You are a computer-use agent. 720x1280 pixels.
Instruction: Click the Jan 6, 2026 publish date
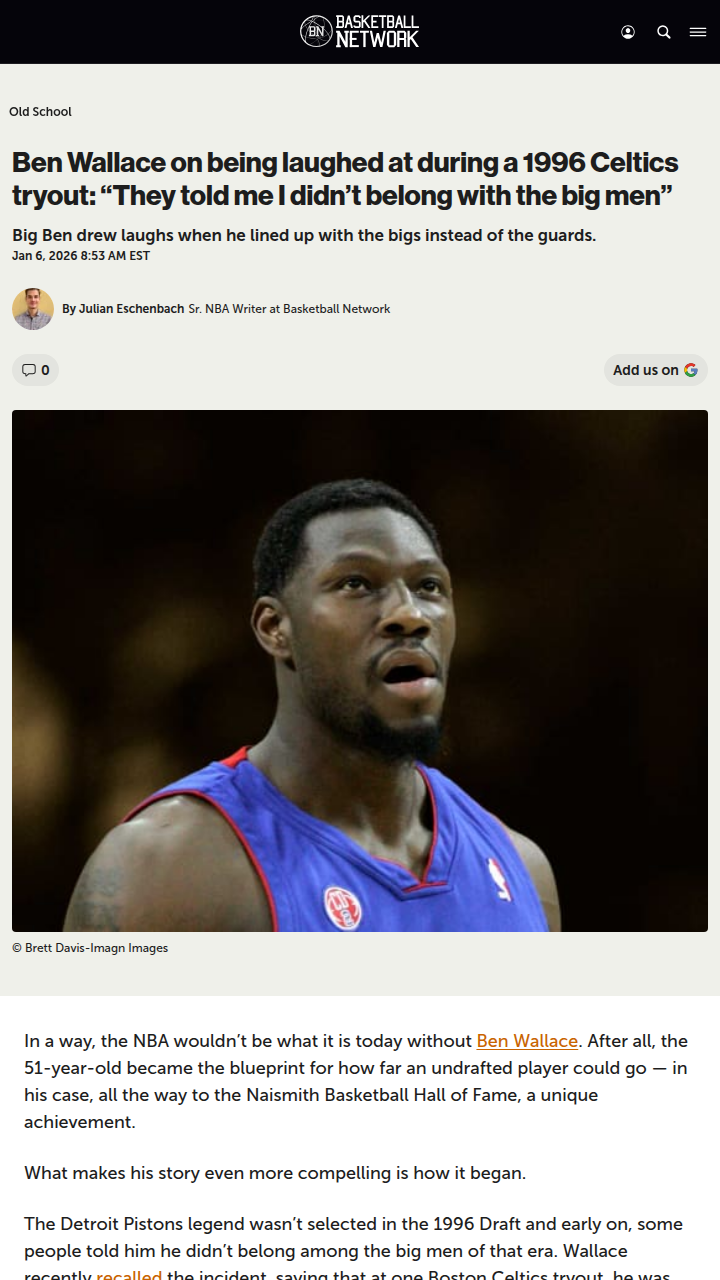81,256
